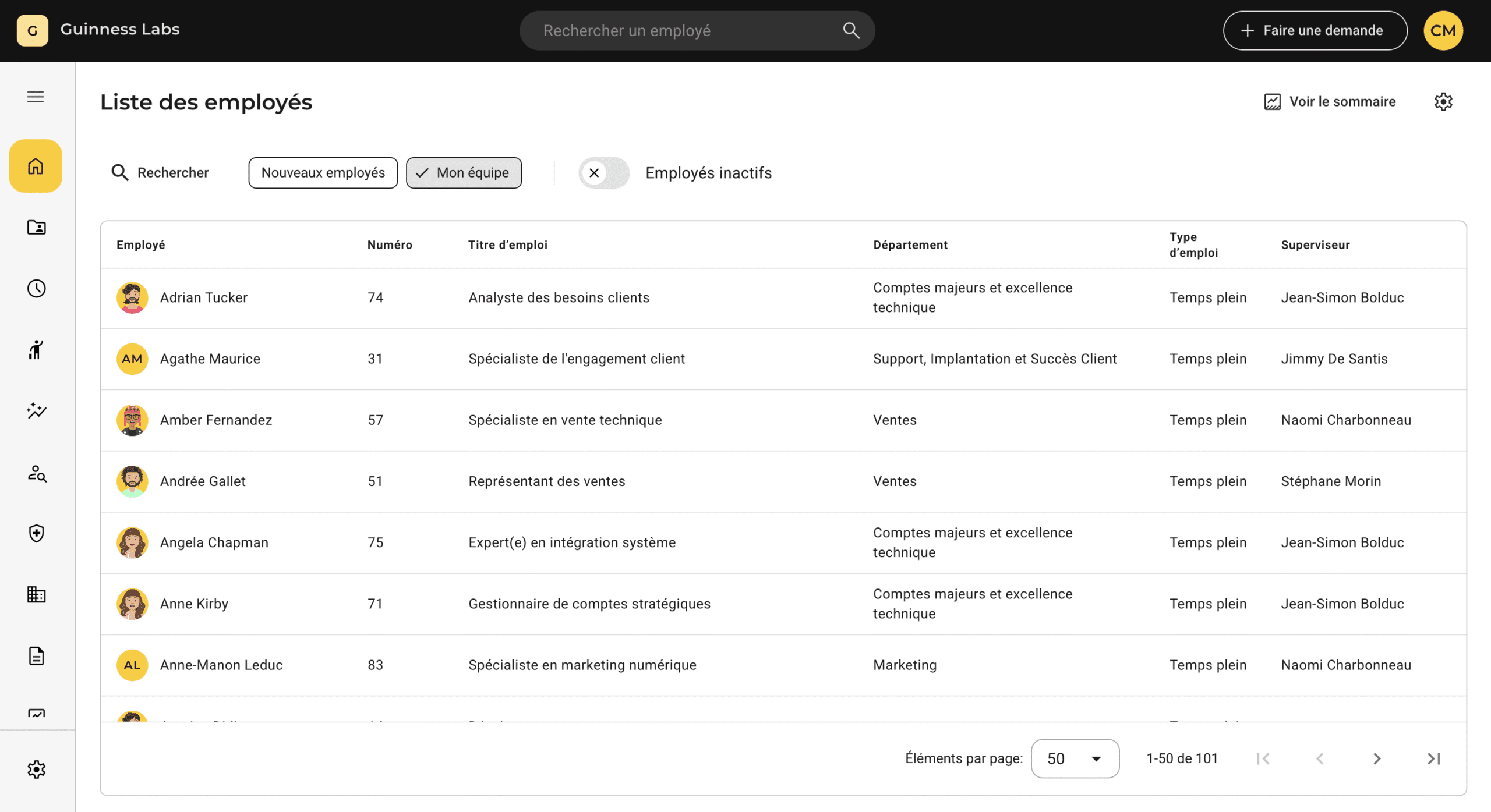Go to the previous page of results

[x=1320, y=758]
